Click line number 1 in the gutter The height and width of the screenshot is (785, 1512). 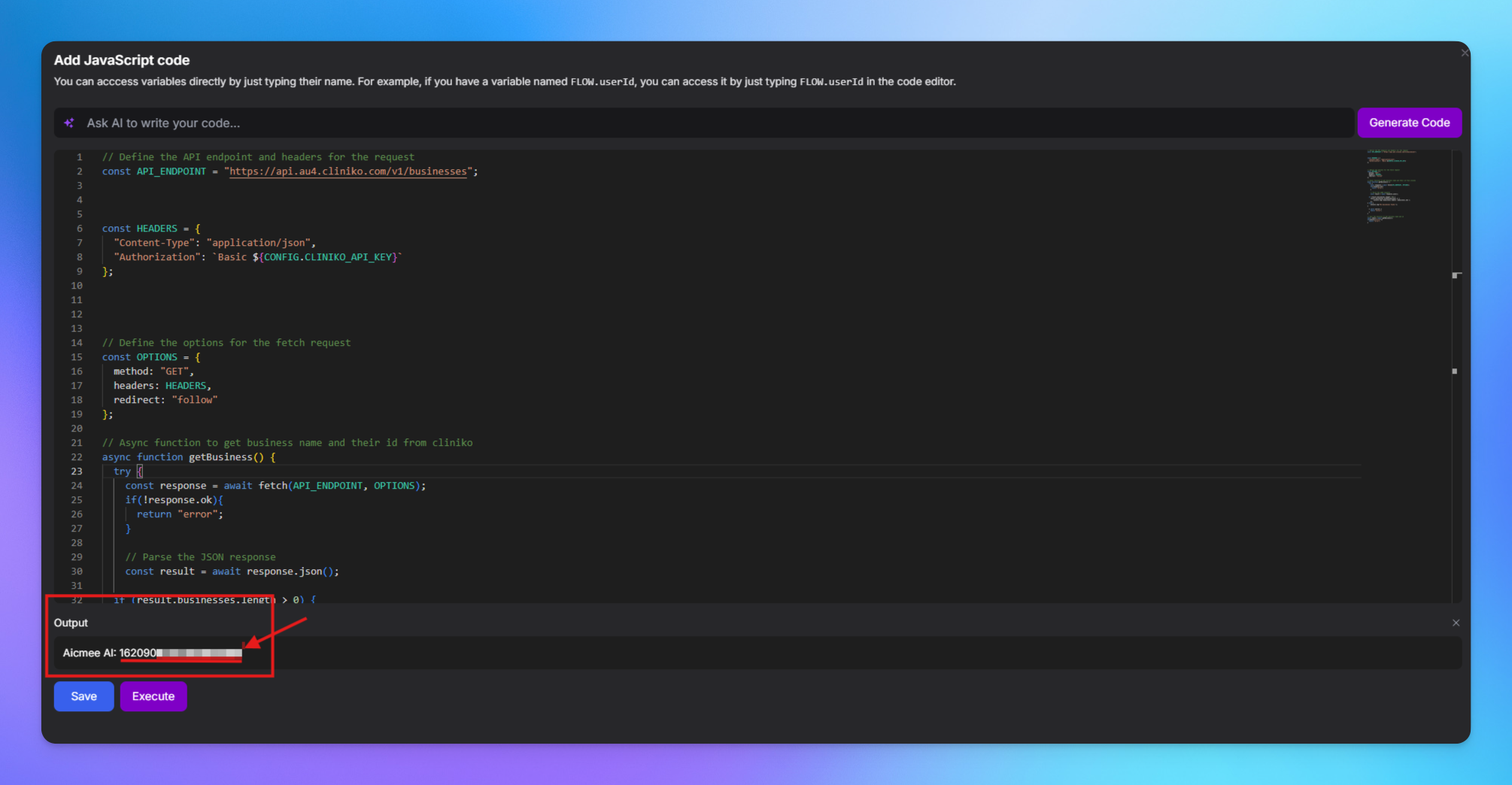coord(79,157)
